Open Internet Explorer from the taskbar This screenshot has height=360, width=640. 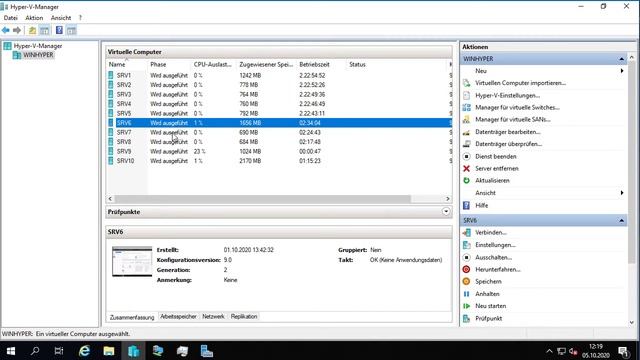click(x=84, y=351)
